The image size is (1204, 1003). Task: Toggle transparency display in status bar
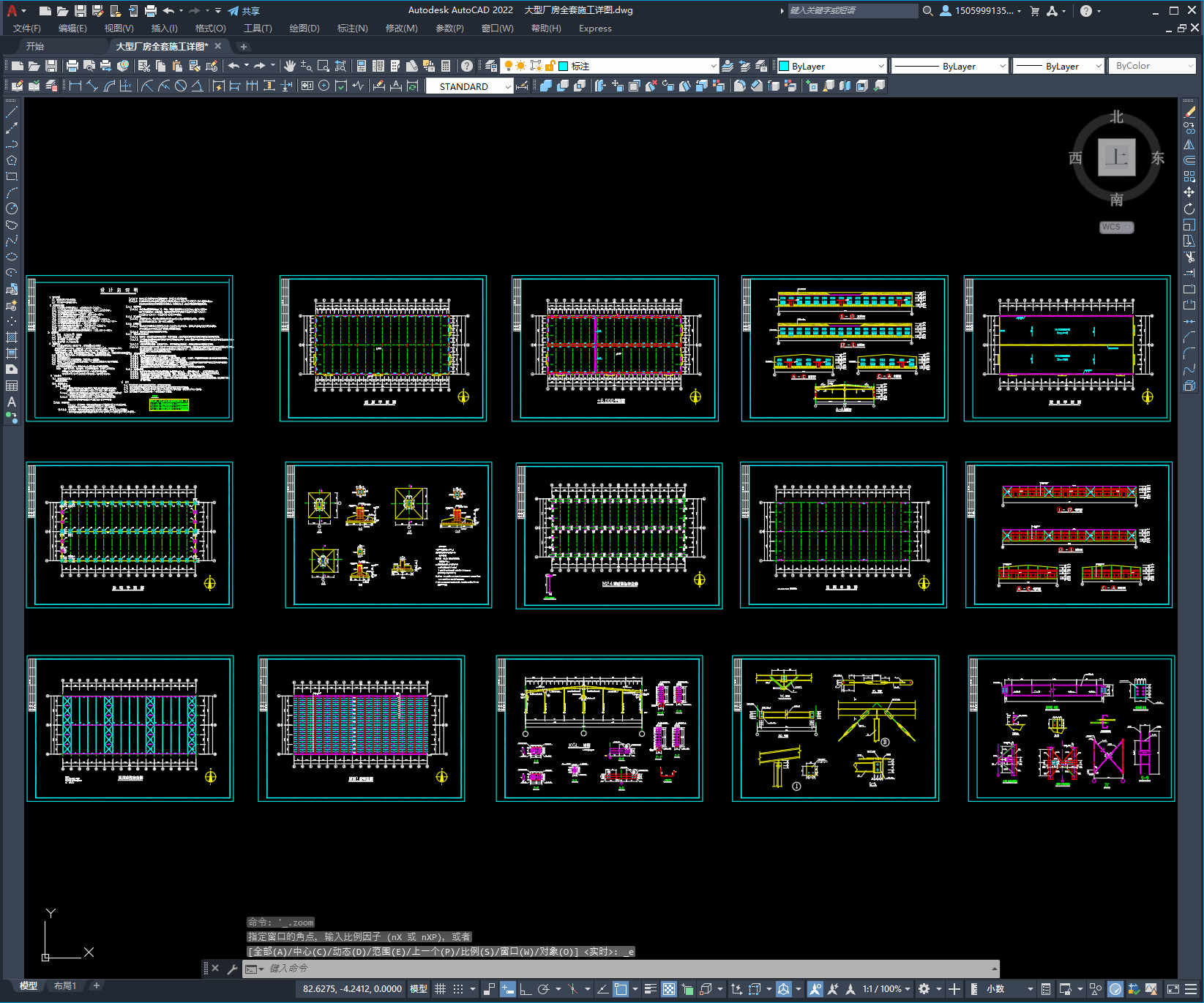click(x=669, y=989)
